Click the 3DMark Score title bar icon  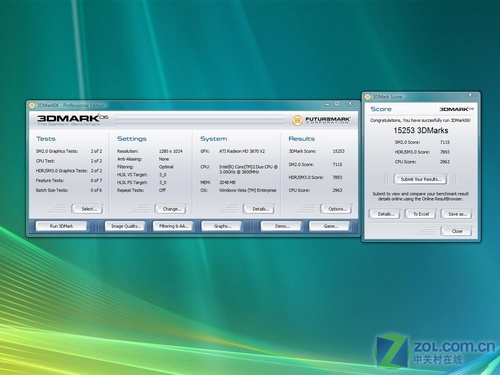(x=368, y=97)
